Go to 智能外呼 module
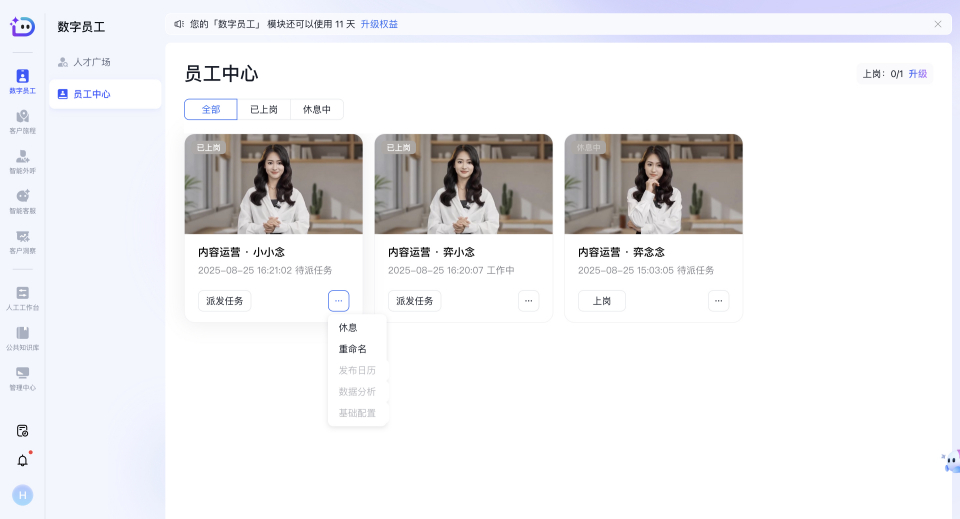 click(x=22, y=161)
